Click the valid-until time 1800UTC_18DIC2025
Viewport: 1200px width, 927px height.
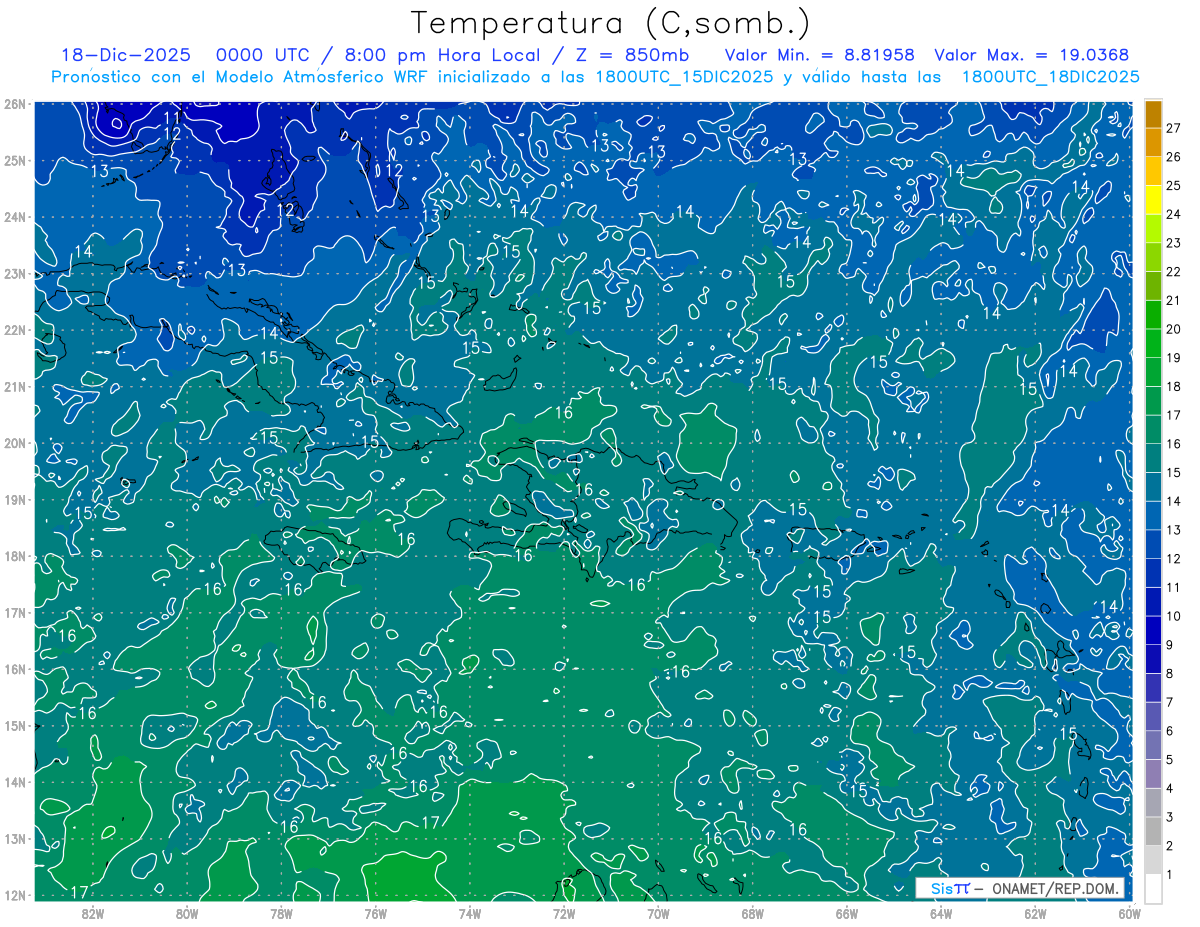[1050, 76]
